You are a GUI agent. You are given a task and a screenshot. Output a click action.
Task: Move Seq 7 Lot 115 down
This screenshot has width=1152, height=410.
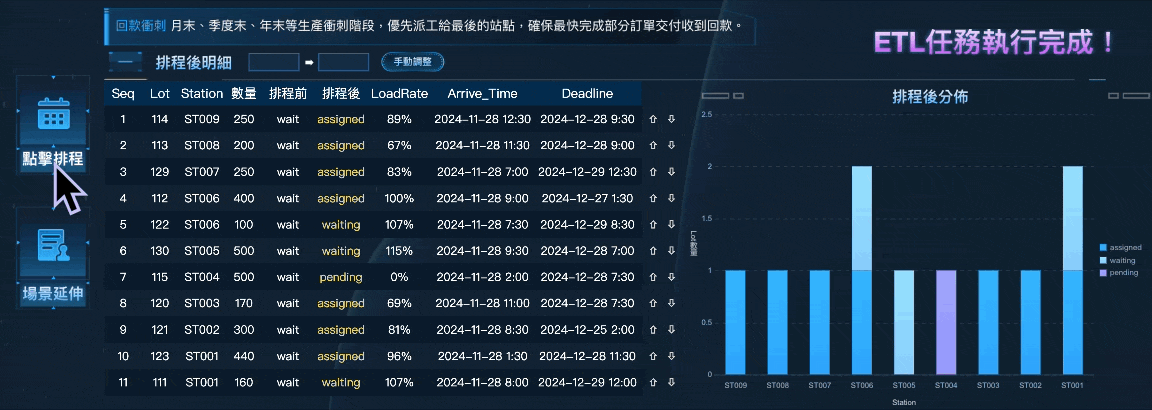(x=671, y=277)
